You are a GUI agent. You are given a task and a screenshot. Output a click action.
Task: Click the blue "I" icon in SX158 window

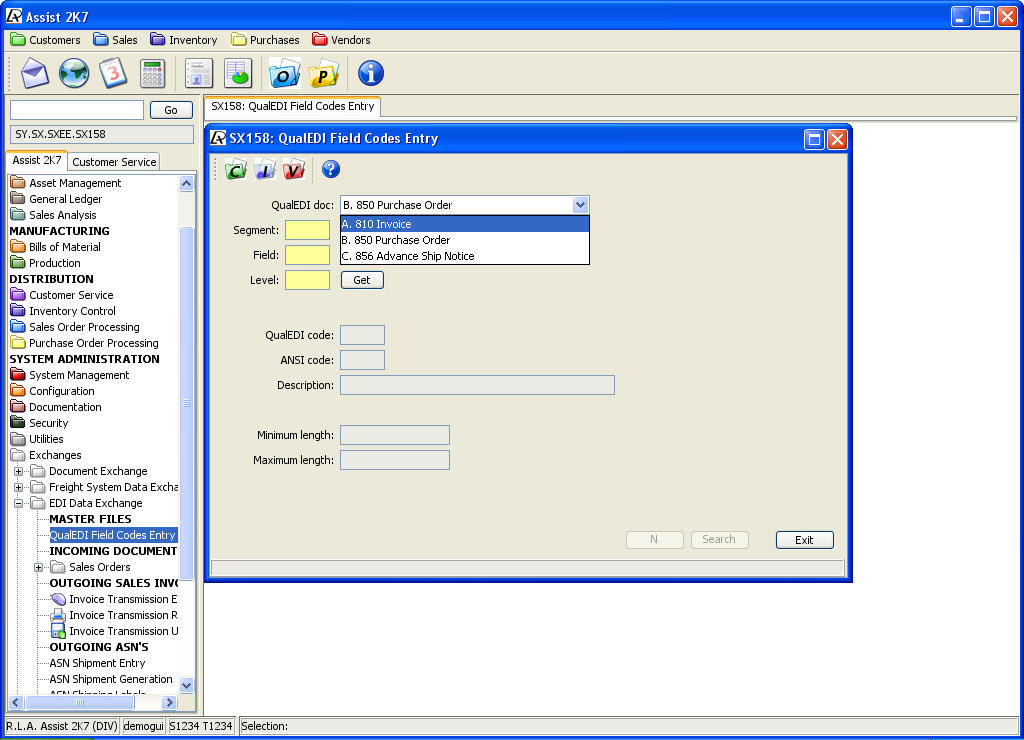click(264, 170)
